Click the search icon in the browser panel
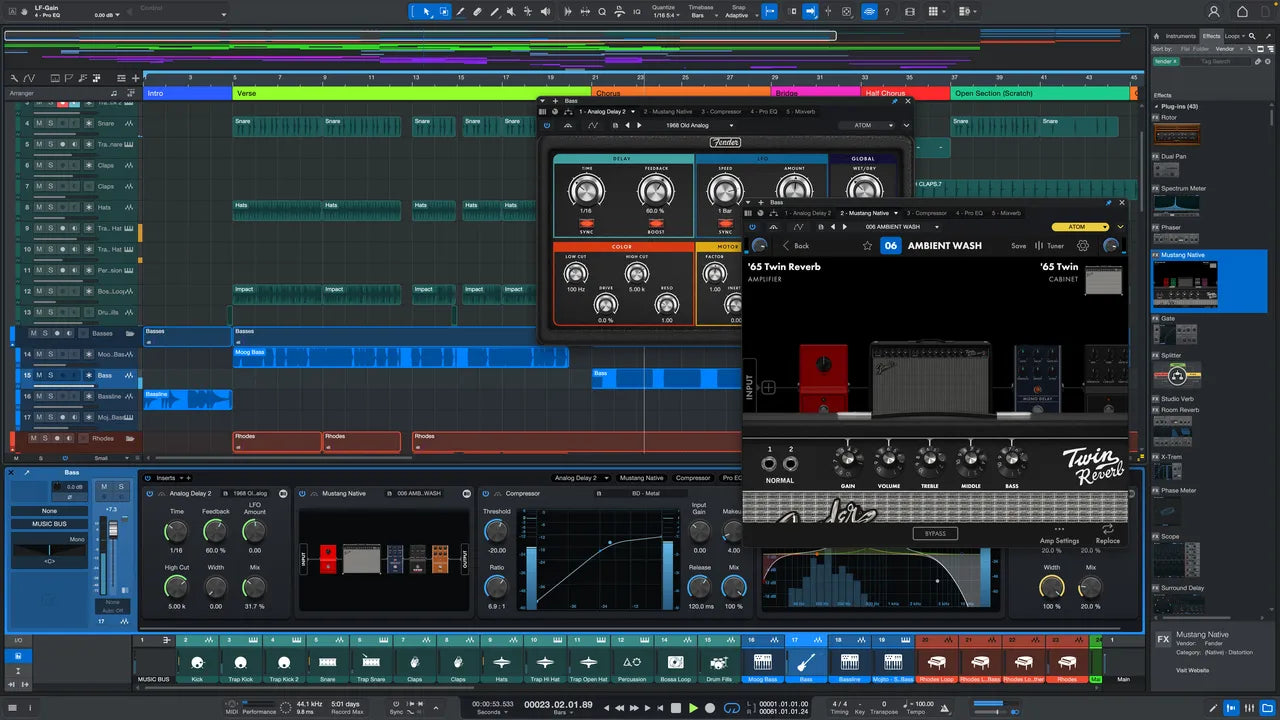This screenshot has height=720, width=1280. pos(1253,36)
